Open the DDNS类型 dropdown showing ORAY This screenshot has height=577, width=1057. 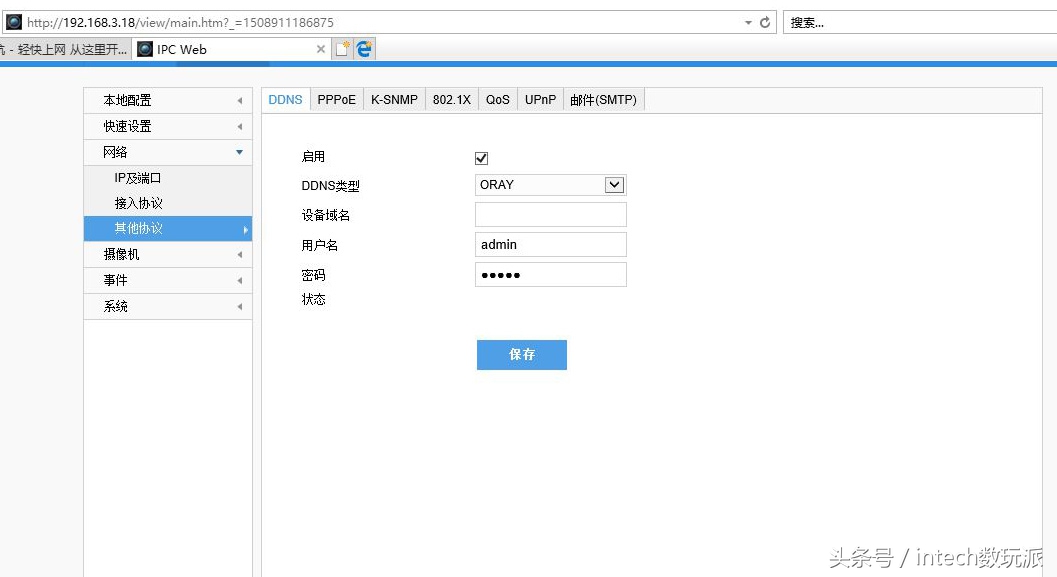click(615, 184)
